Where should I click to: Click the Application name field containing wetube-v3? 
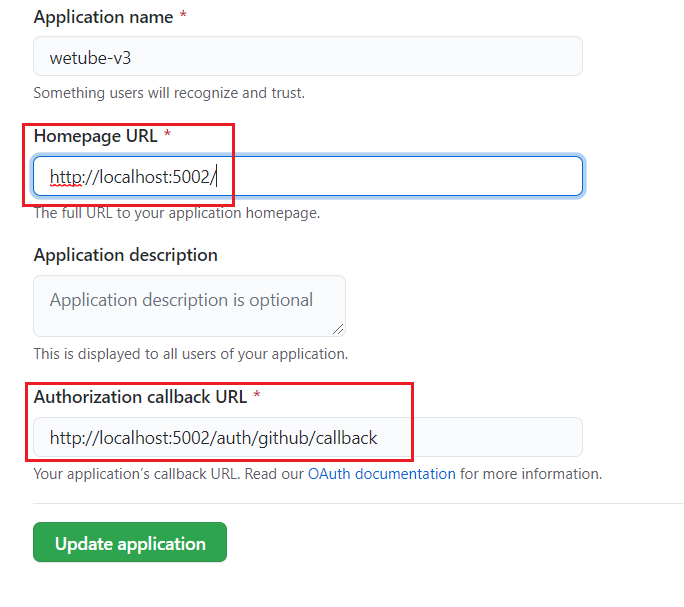click(x=308, y=56)
